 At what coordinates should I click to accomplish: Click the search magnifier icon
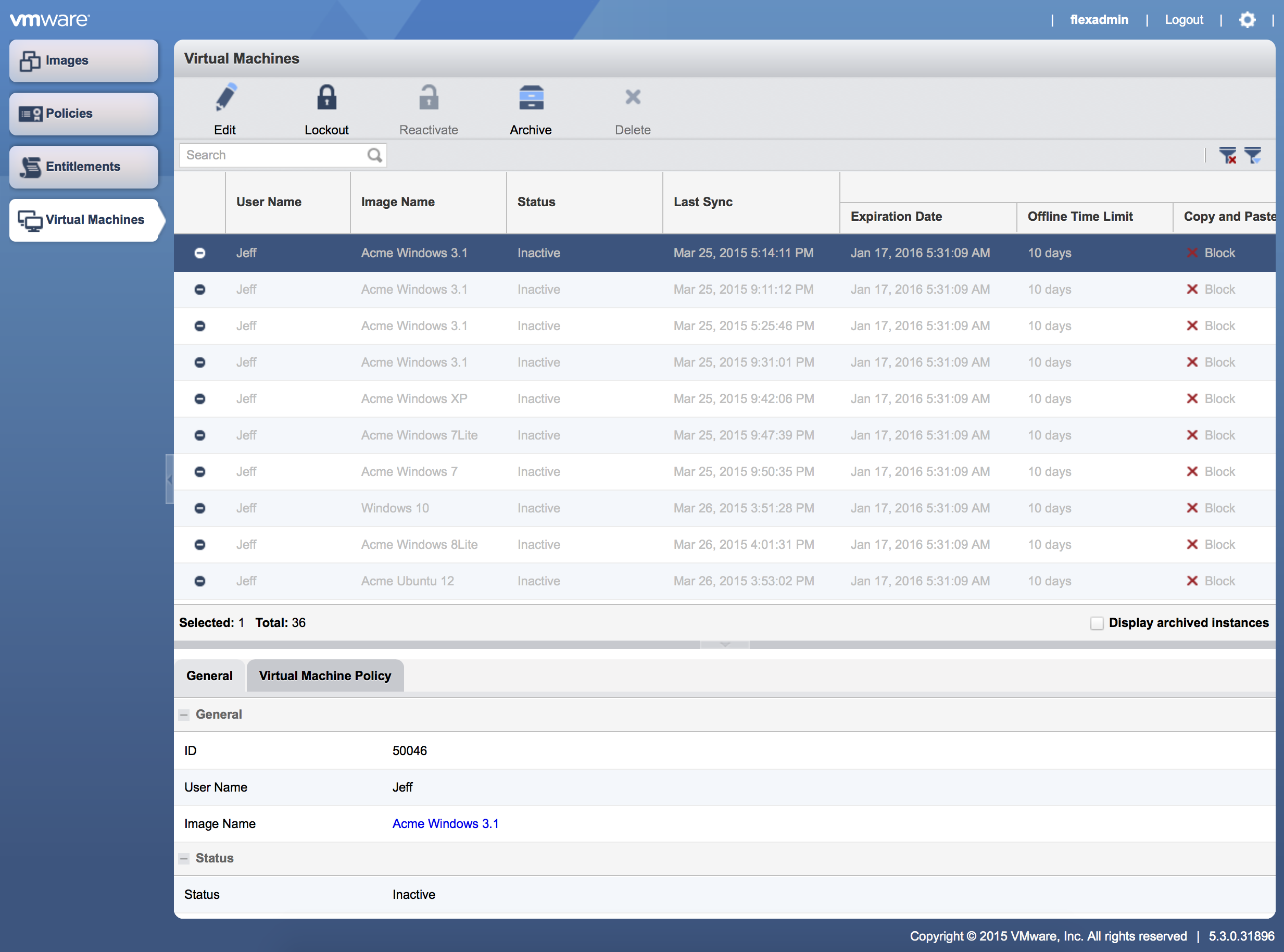[x=374, y=155]
